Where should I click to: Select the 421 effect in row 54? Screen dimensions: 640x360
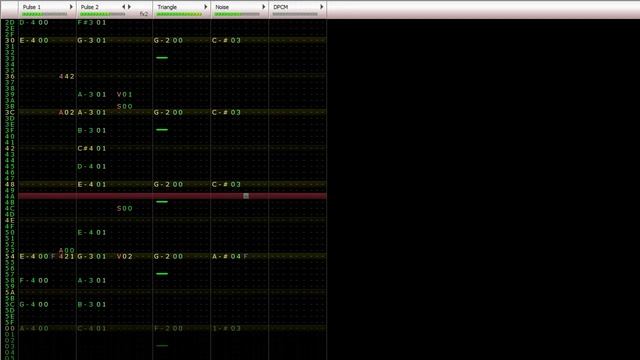point(67,256)
